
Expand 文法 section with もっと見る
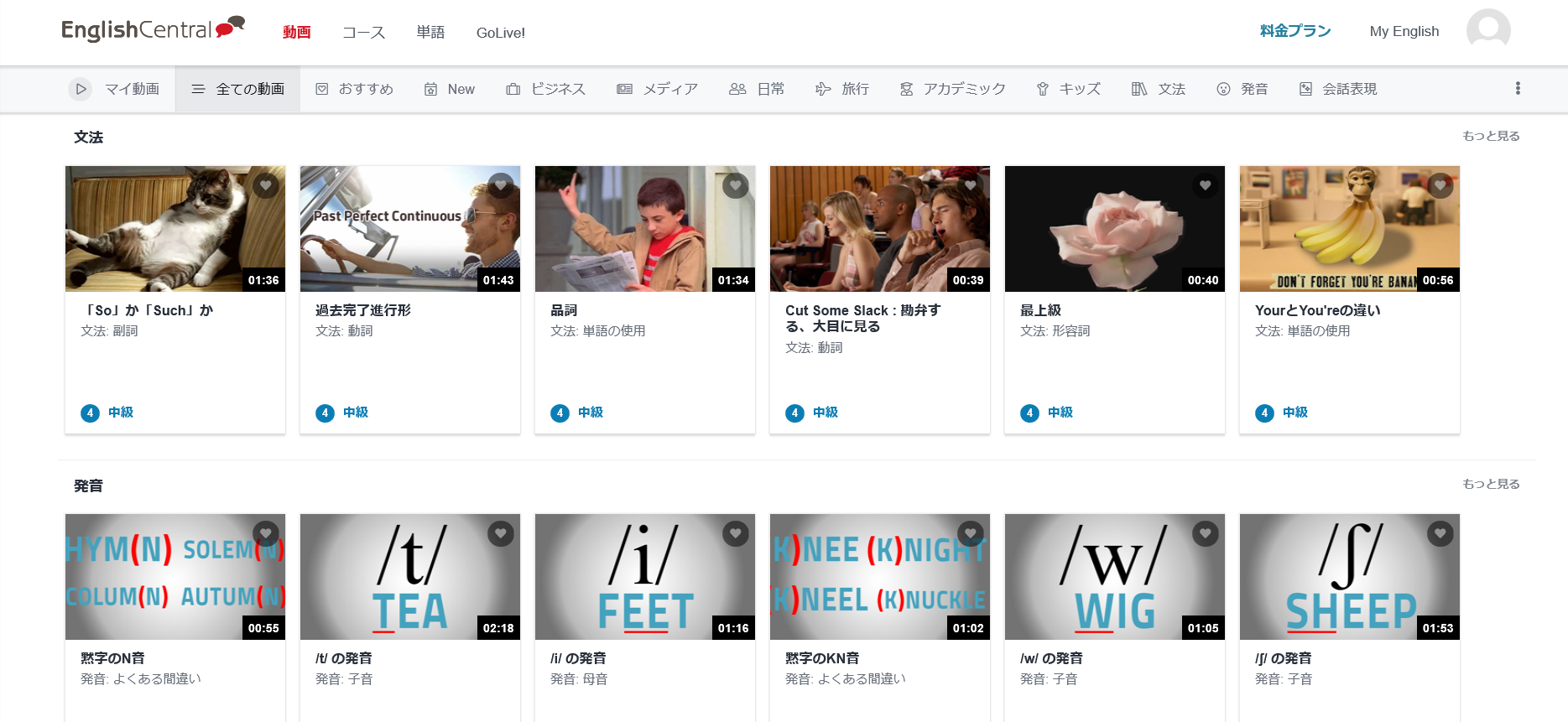click(x=1490, y=136)
